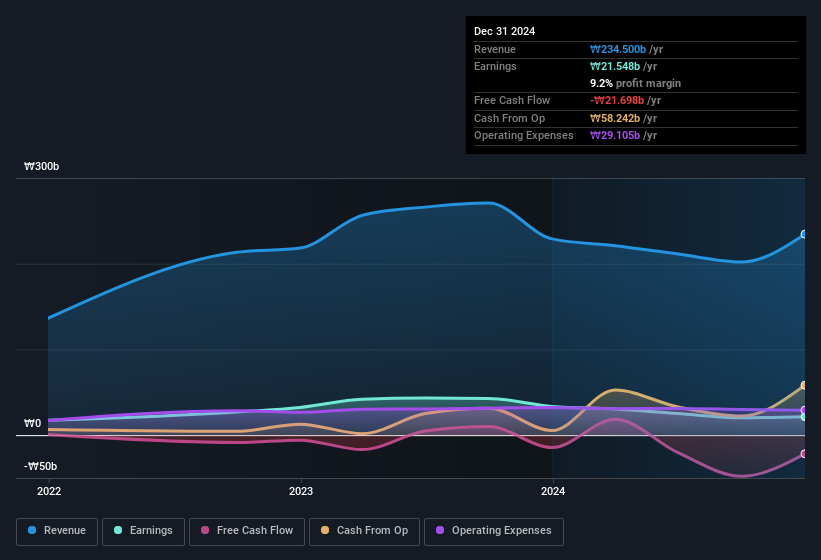Image resolution: width=821 pixels, height=560 pixels.
Task: Click the Earnings label in the tooltip
Action: 495,66
